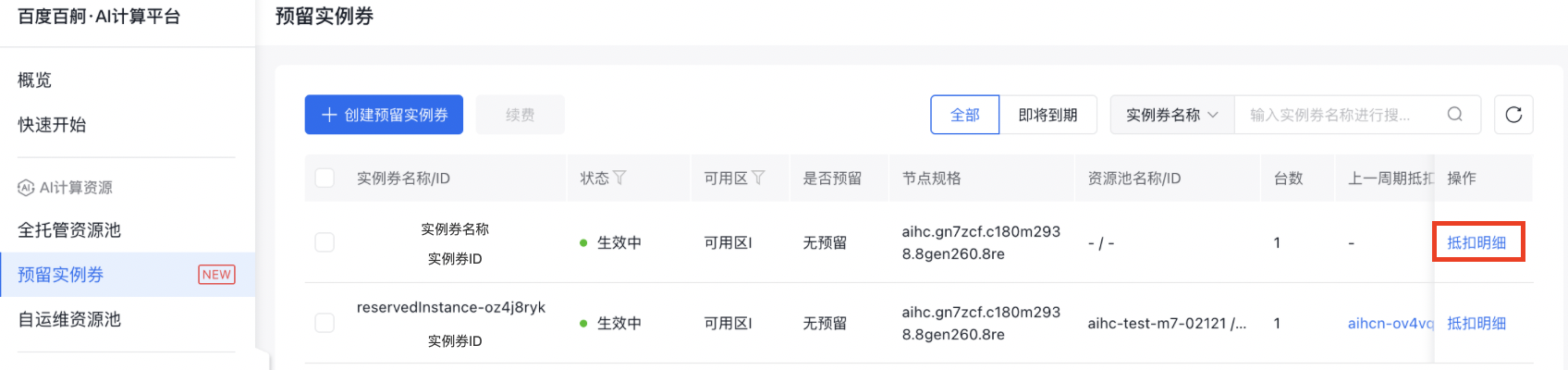Open 自运维资源池 in the sidebar
The image size is (1568, 370).
(69, 319)
